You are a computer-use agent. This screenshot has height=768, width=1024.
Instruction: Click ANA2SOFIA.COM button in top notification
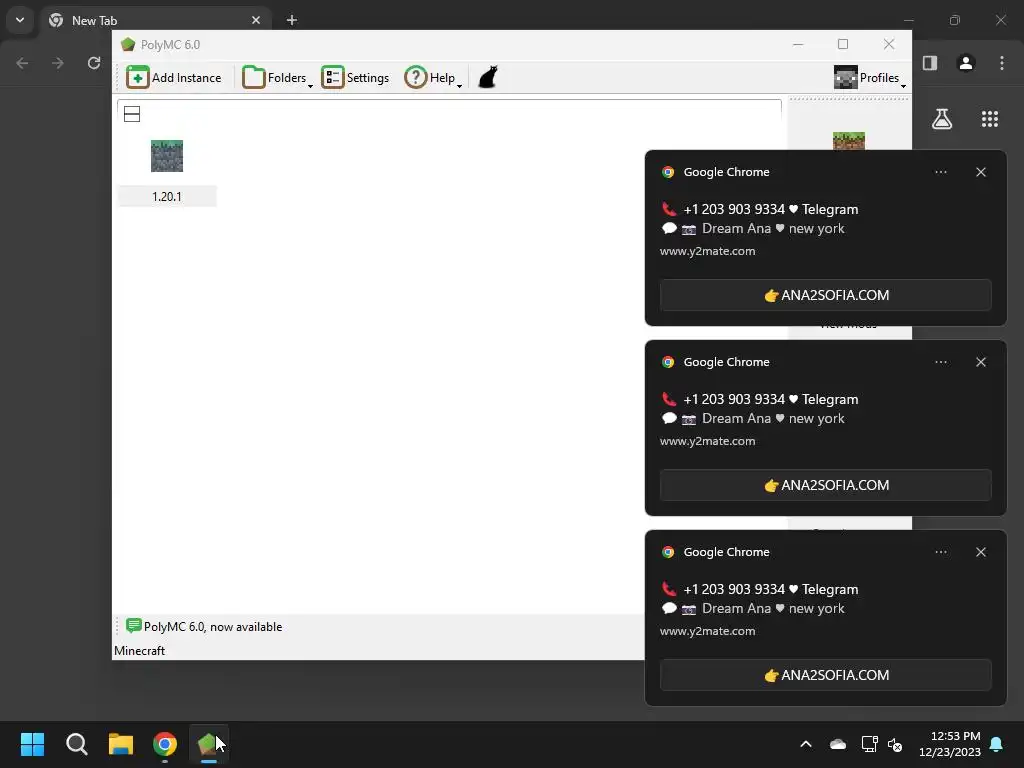point(825,295)
